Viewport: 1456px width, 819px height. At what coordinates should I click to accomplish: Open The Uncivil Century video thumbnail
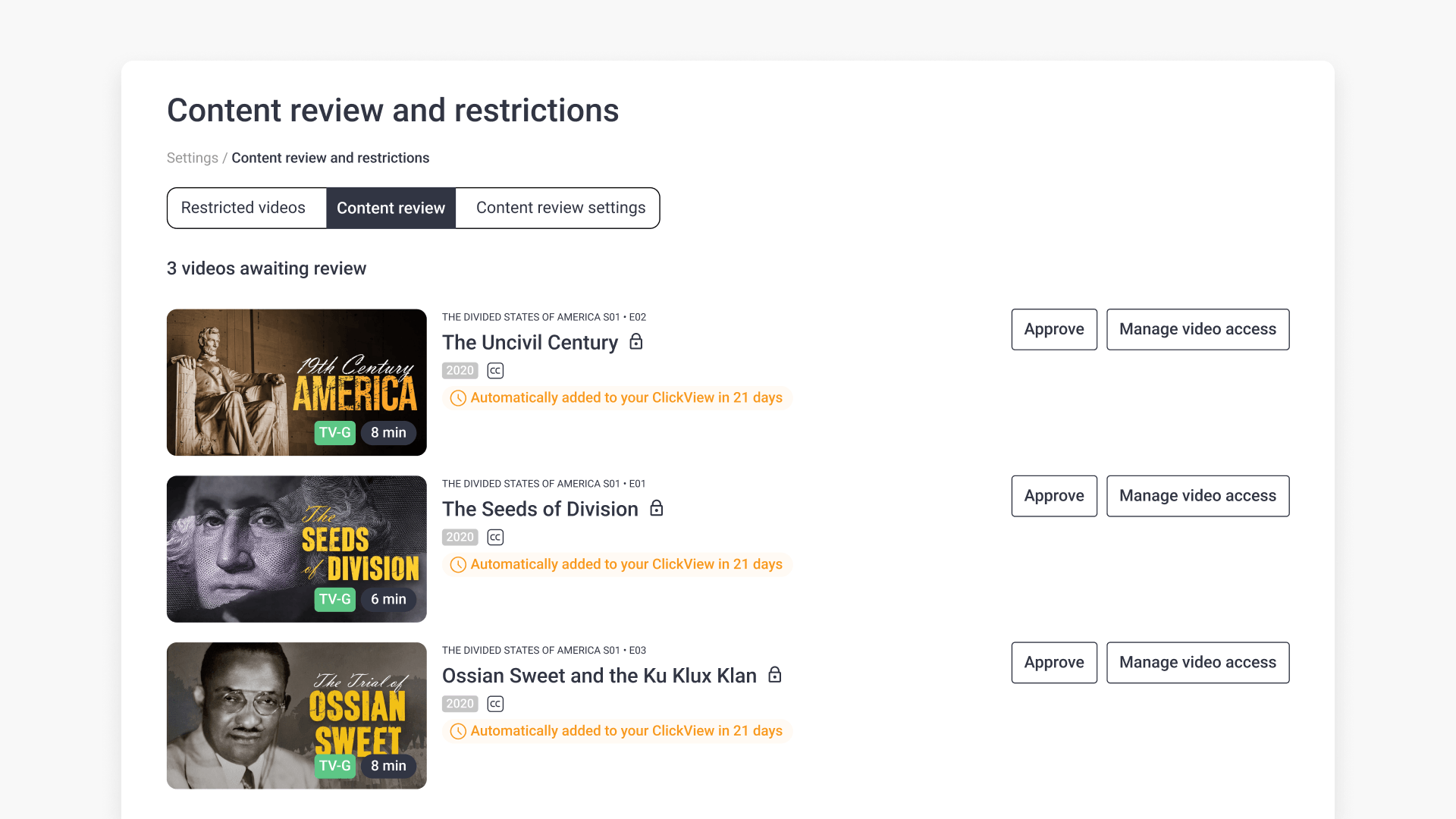pyautogui.click(x=296, y=382)
